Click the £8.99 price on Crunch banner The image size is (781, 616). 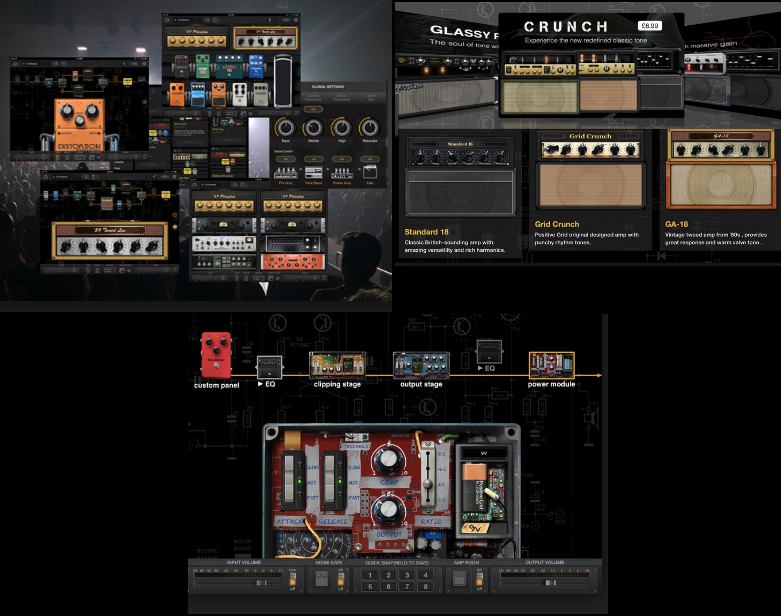click(x=650, y=25)
